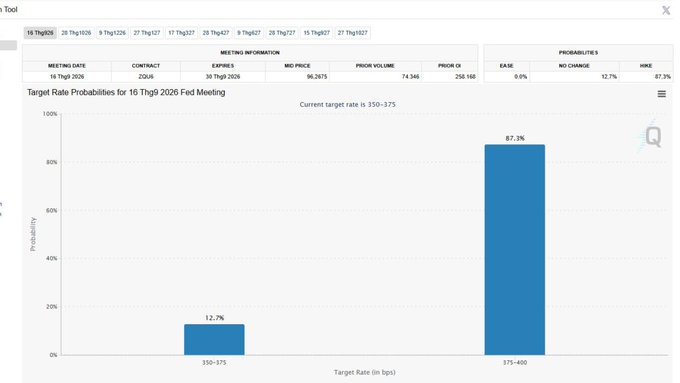Switch to the 28 Thg1026 meeting tab
This screenshot has width=680, height=383.
point(76,33)
